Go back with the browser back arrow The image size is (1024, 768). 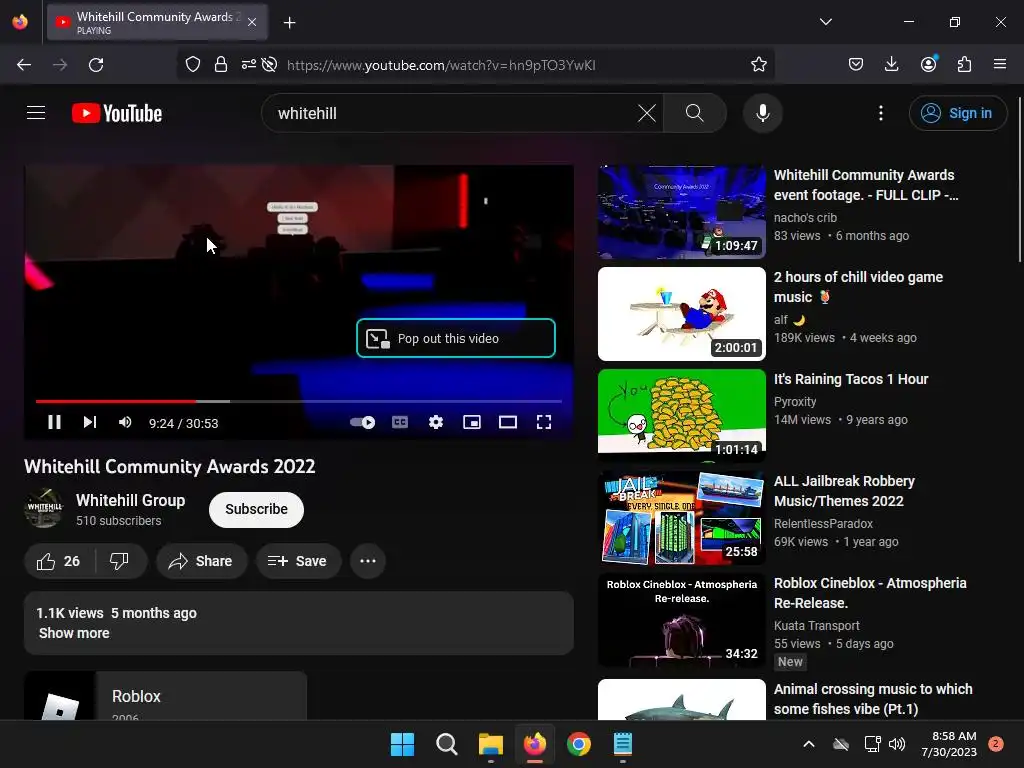click(x=24, y=65)
